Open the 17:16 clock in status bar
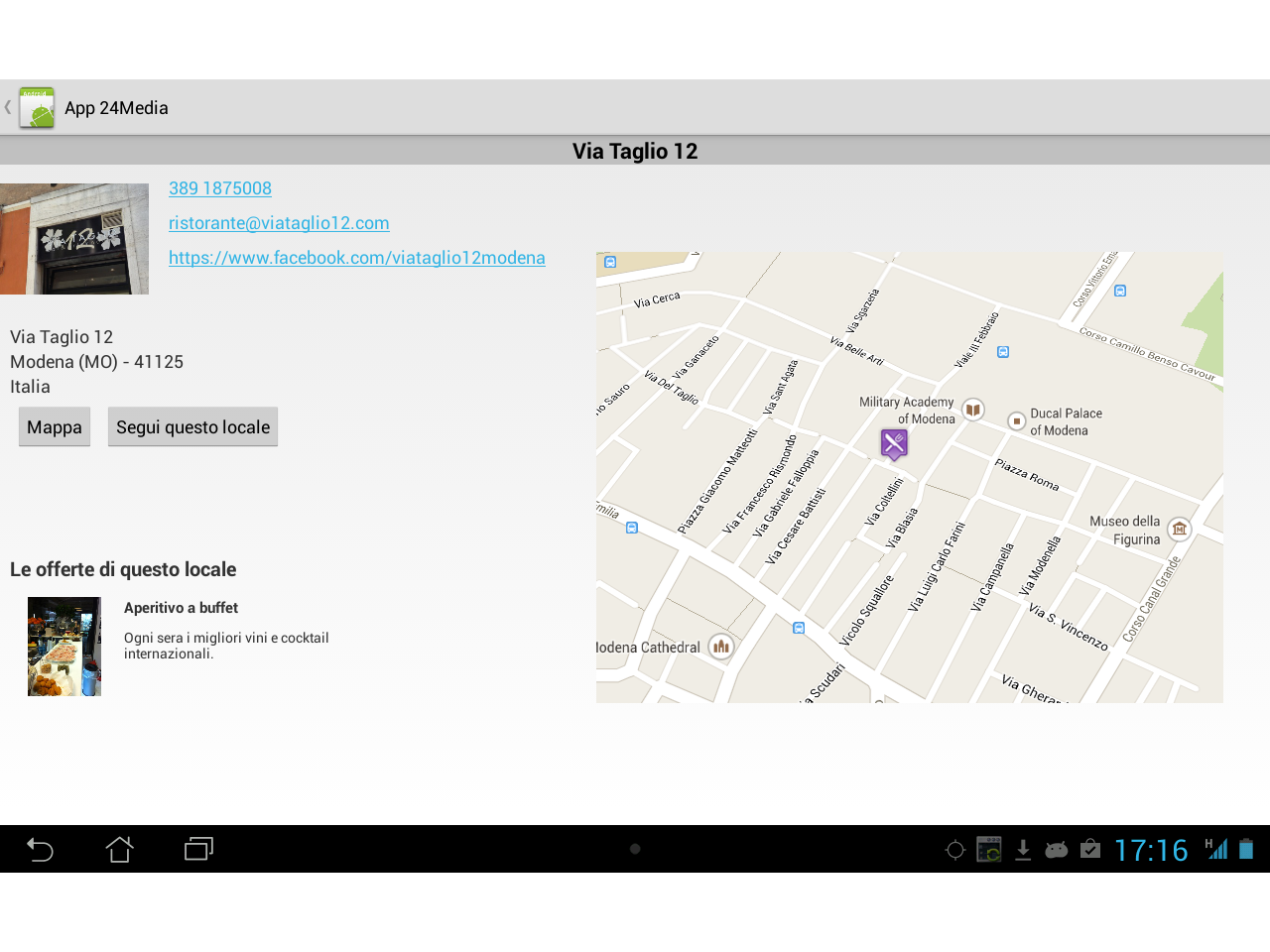This screenshot has width=1270, height=952. pyautogui.click(x=1151, y=850)
